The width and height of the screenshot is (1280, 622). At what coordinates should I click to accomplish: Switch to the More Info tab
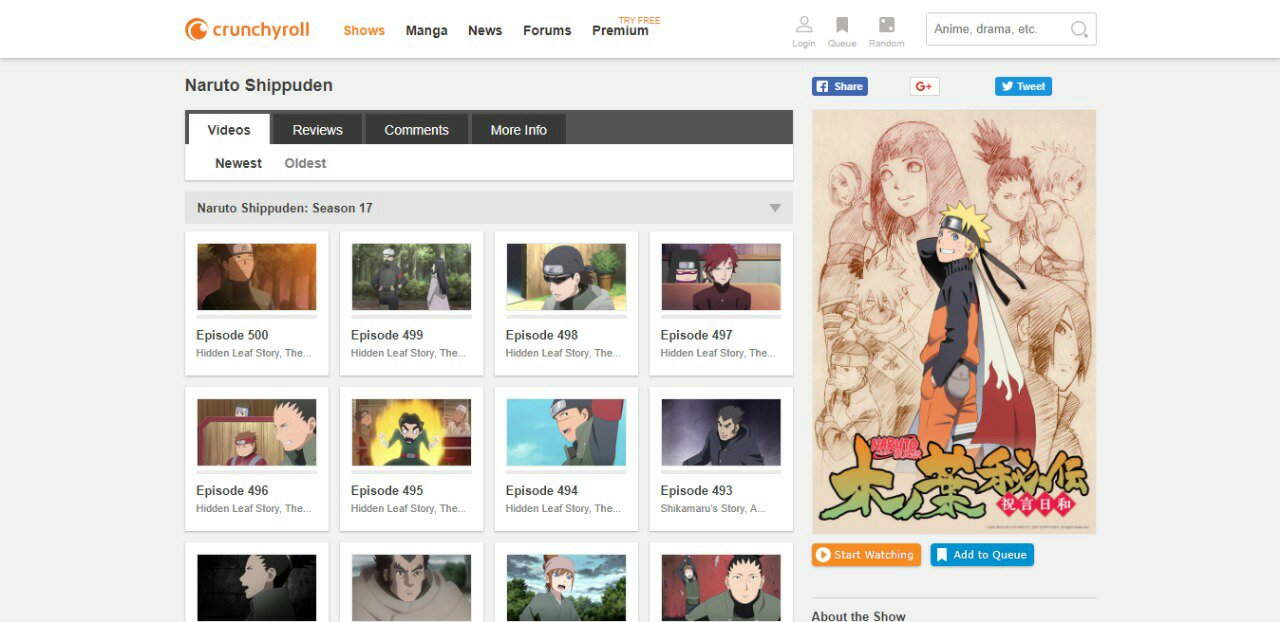pyautogui.click(x=519, y=130)
